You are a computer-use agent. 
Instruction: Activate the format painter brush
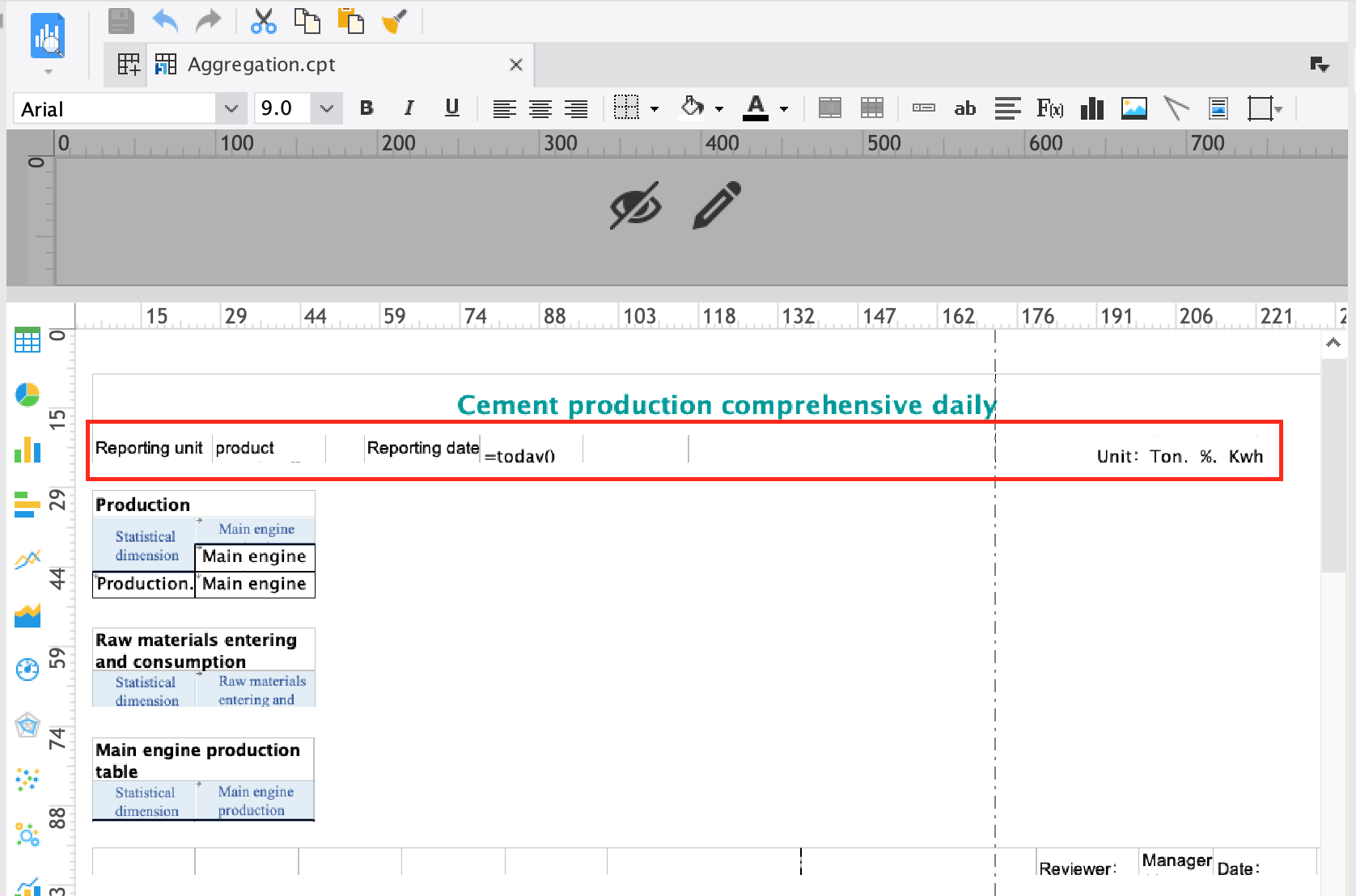pos(394,21)
